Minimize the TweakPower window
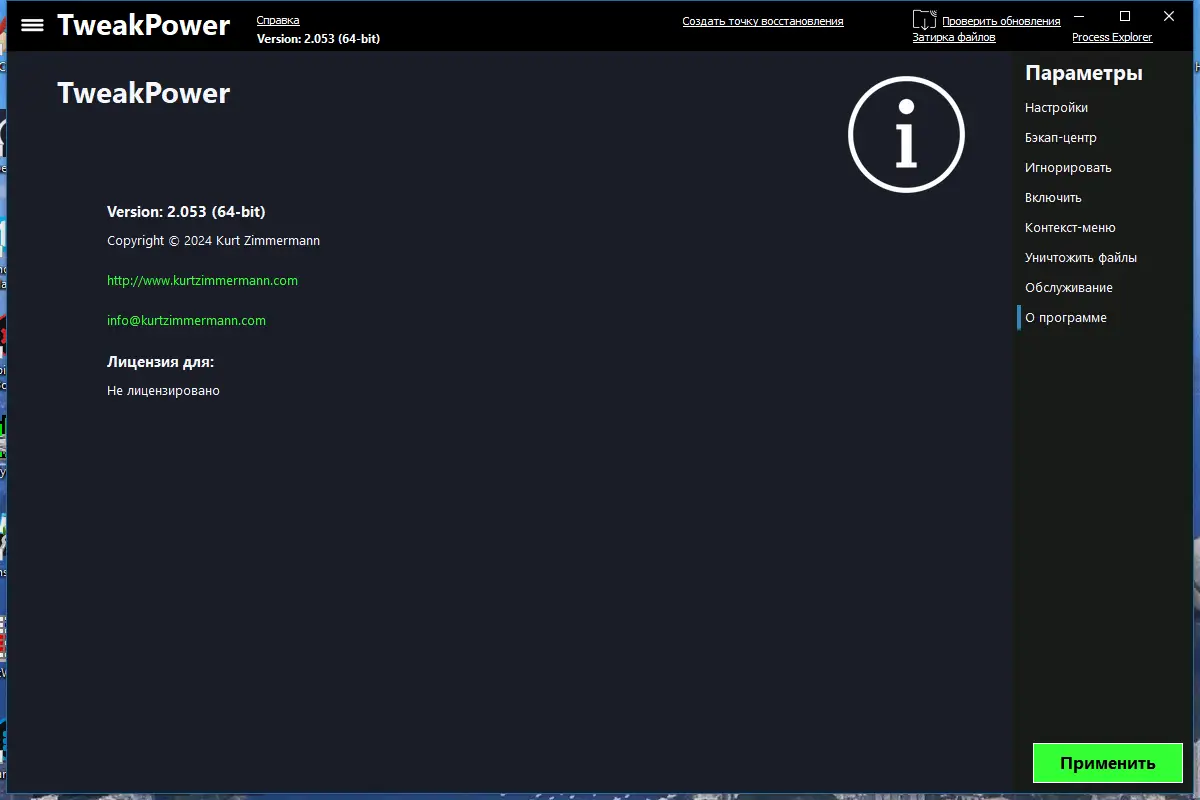The width and height of the screenshot is (1200, 800). [1079, 16]
